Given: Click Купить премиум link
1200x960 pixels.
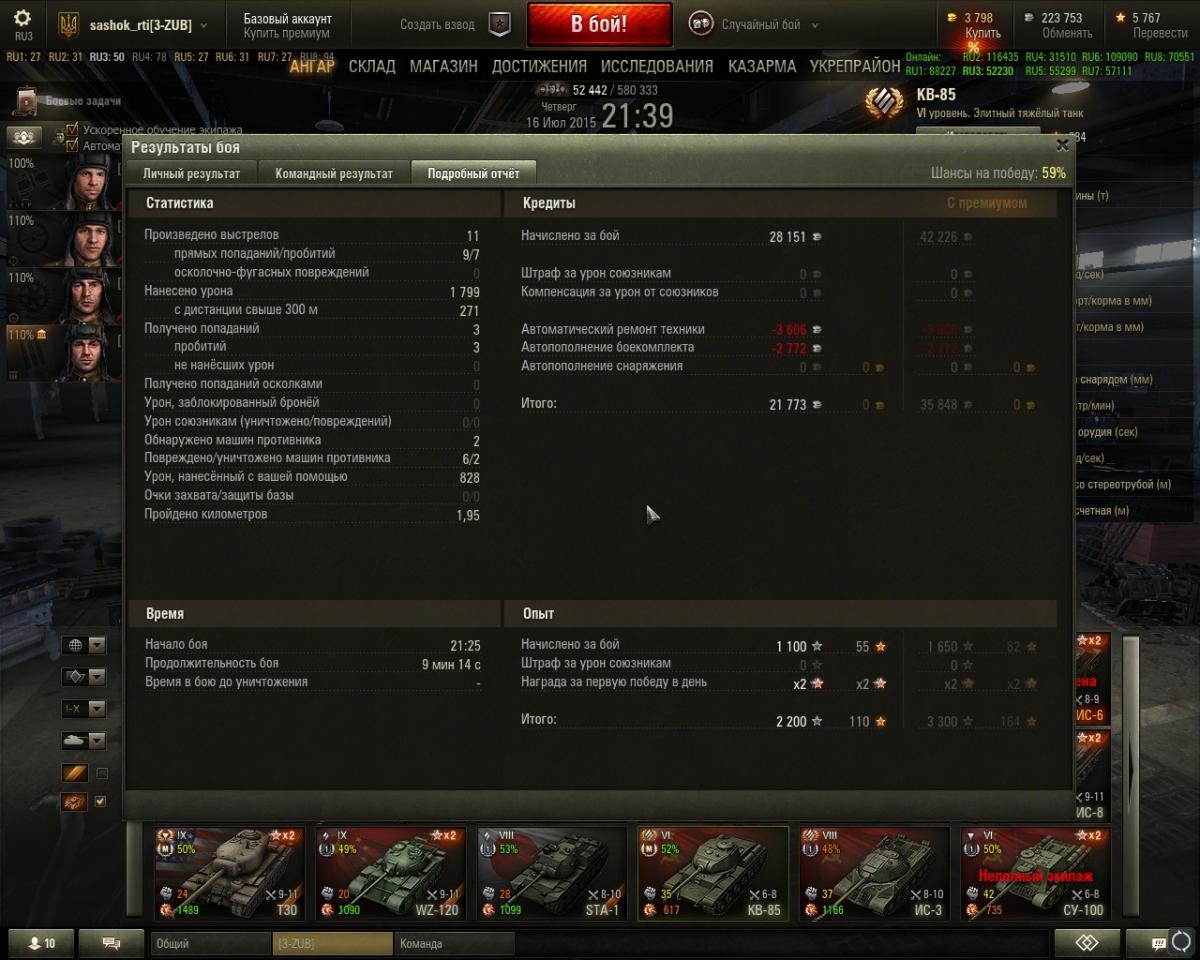Looking at the screenshot, I should tap(286, 33).
